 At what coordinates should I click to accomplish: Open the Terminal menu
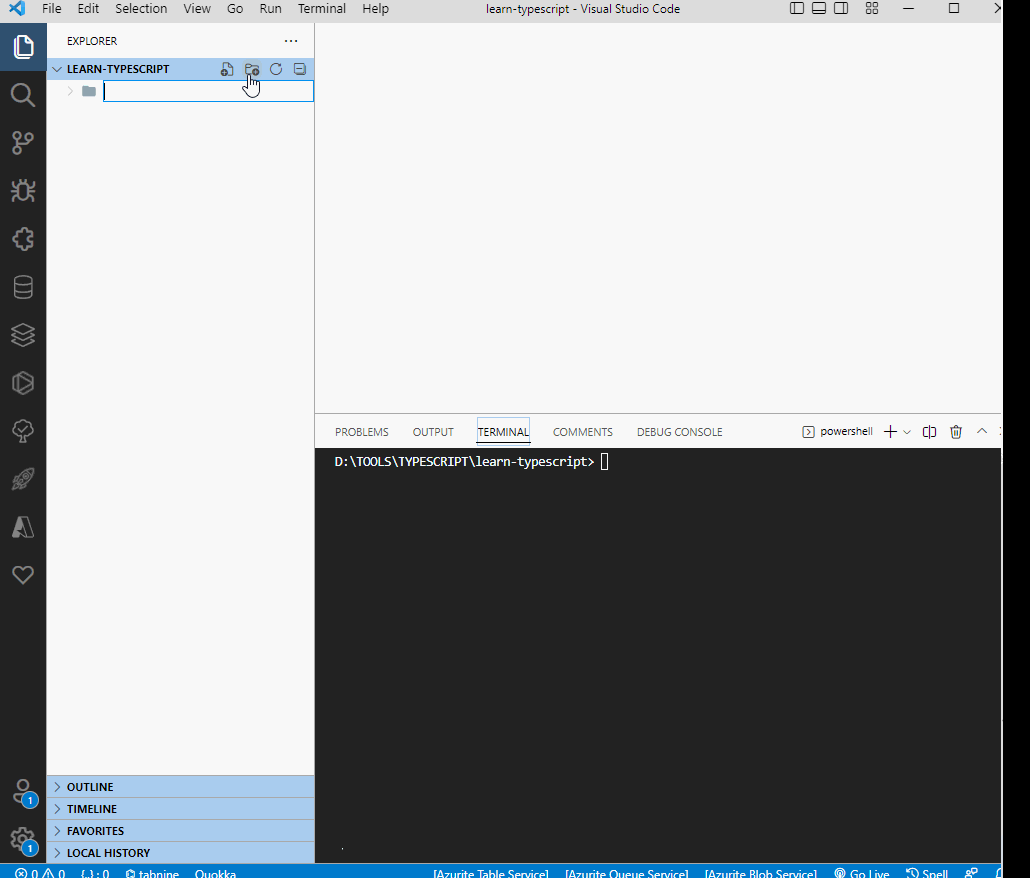click(x=322, y=9)
